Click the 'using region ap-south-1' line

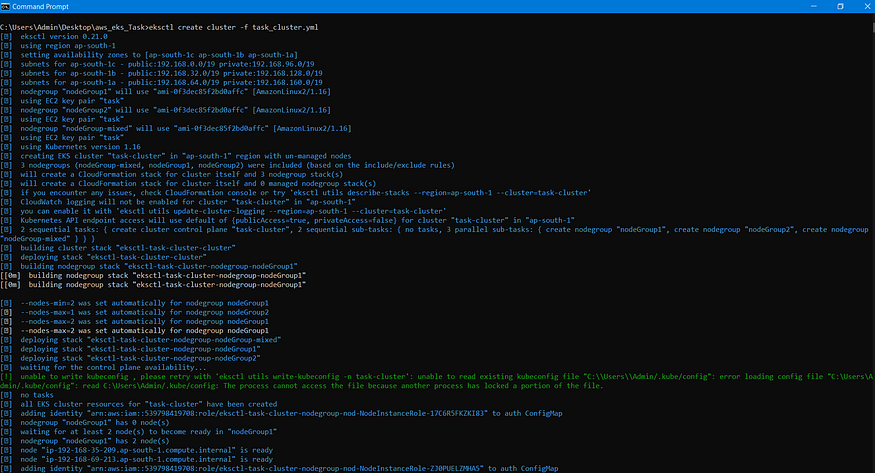[x=68, y=46]
